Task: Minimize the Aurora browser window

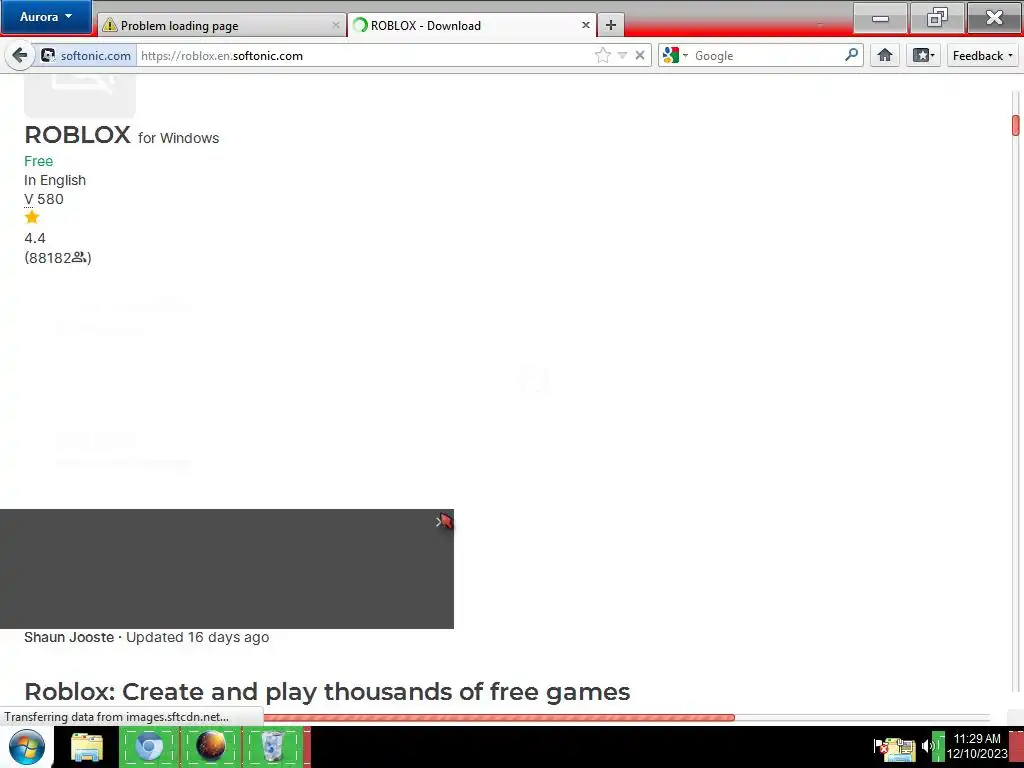Action: click(880, 18)
